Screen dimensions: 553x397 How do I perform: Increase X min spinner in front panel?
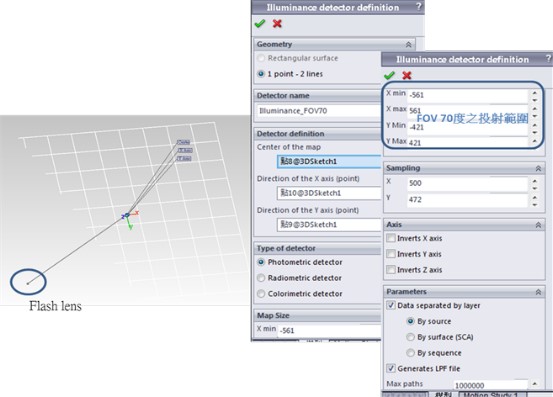click(535, 93)
